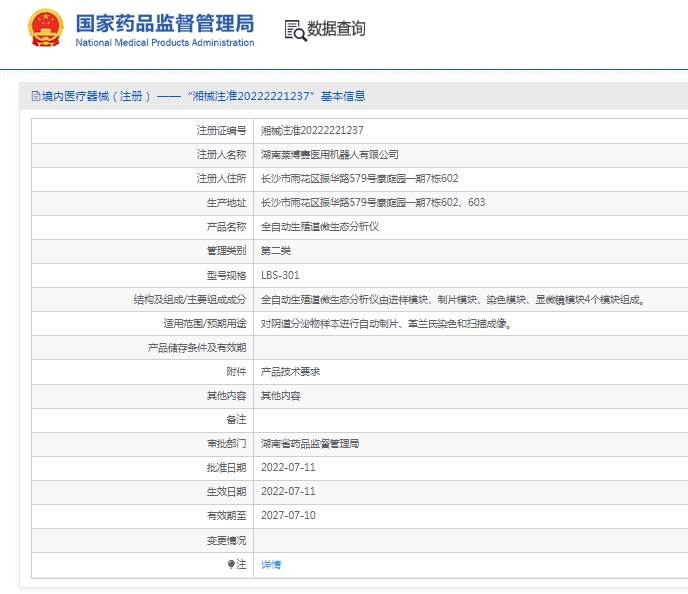This screenshot has height=594, width=688.
Task: Click the 审批部门 label
Action: click(x=226, y=444)
